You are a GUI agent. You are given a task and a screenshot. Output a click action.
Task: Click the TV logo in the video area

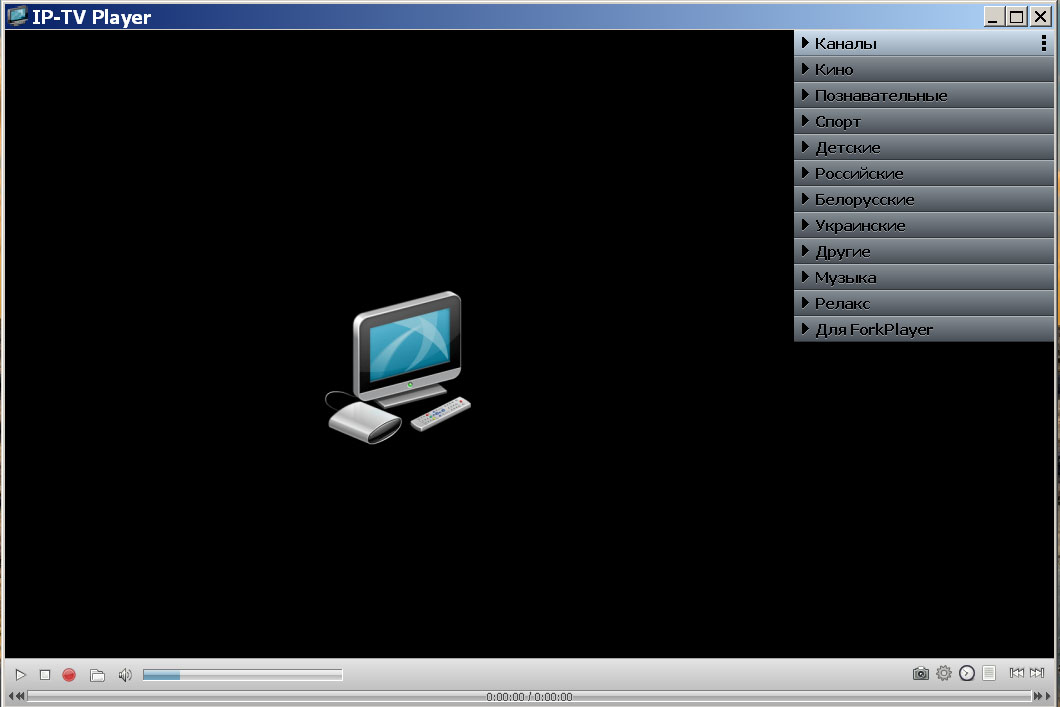(398, 368)
